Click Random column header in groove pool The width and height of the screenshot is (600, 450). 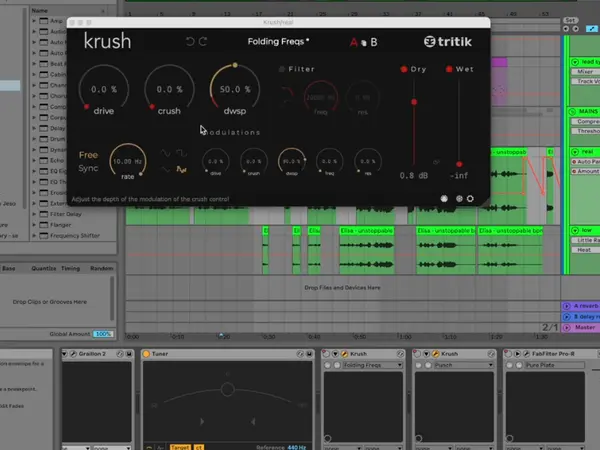[x=101, y=268]
